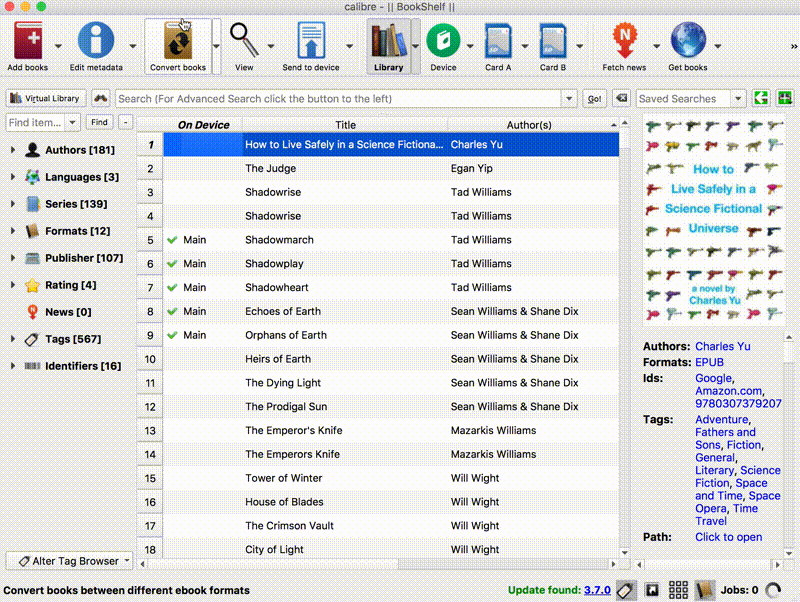The width and height of the screenshot is (800, 602).
Task: Open Edit metadata tool
Action: point(96,41)
